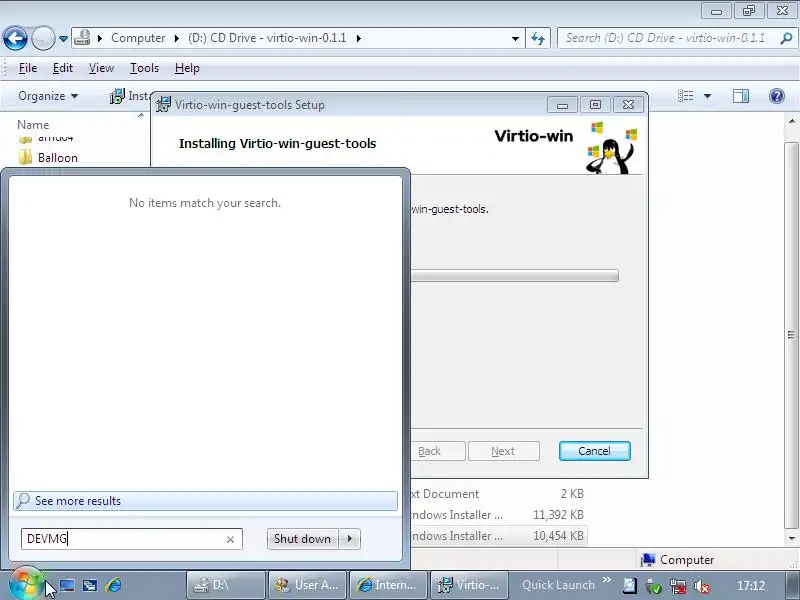Click the disabled Next button in setup
This screenshot has width=800, height=600.
click(x=504, y=451)
